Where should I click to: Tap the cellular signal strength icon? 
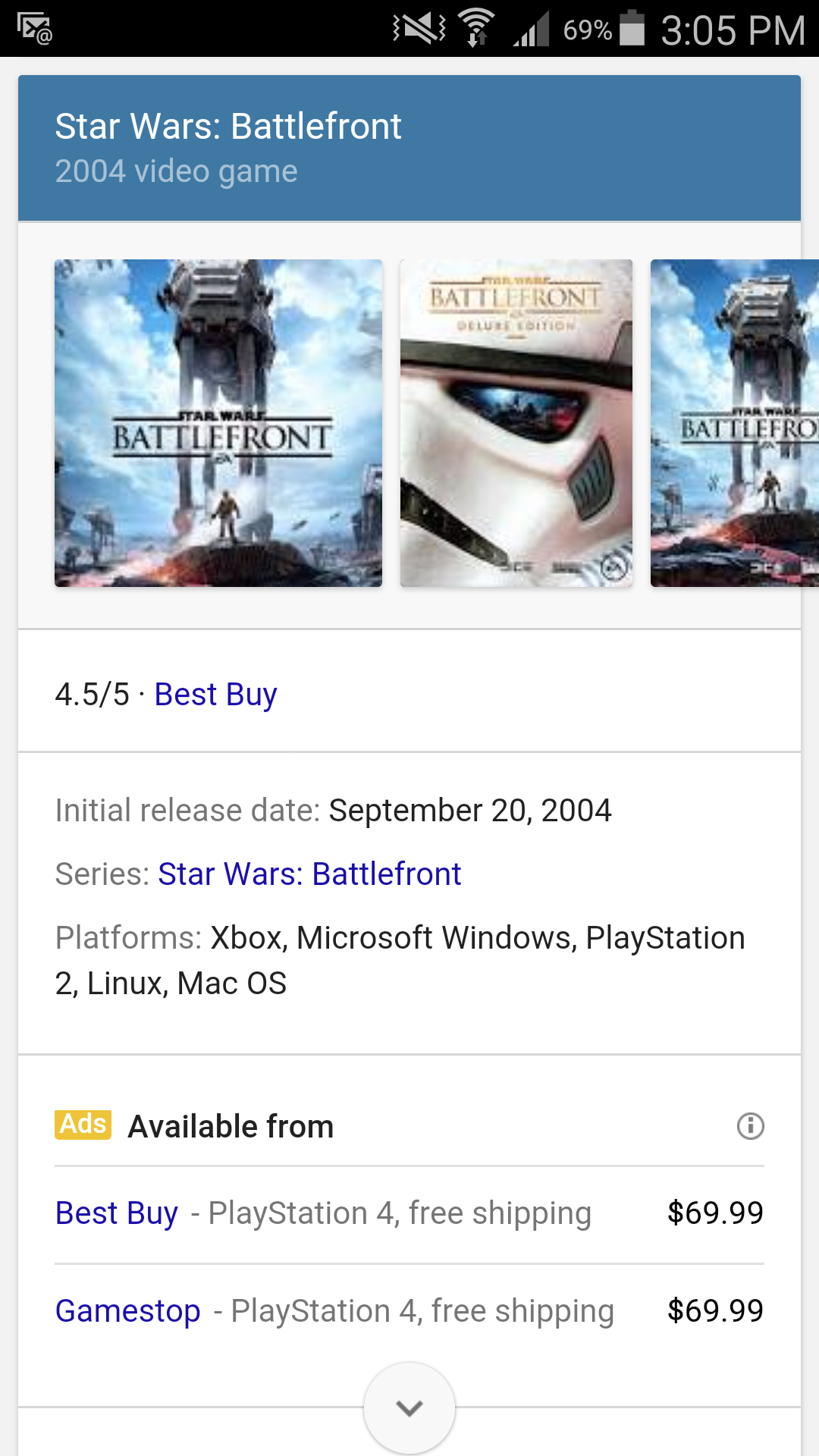pyautogui.click(x=532, y=30)
